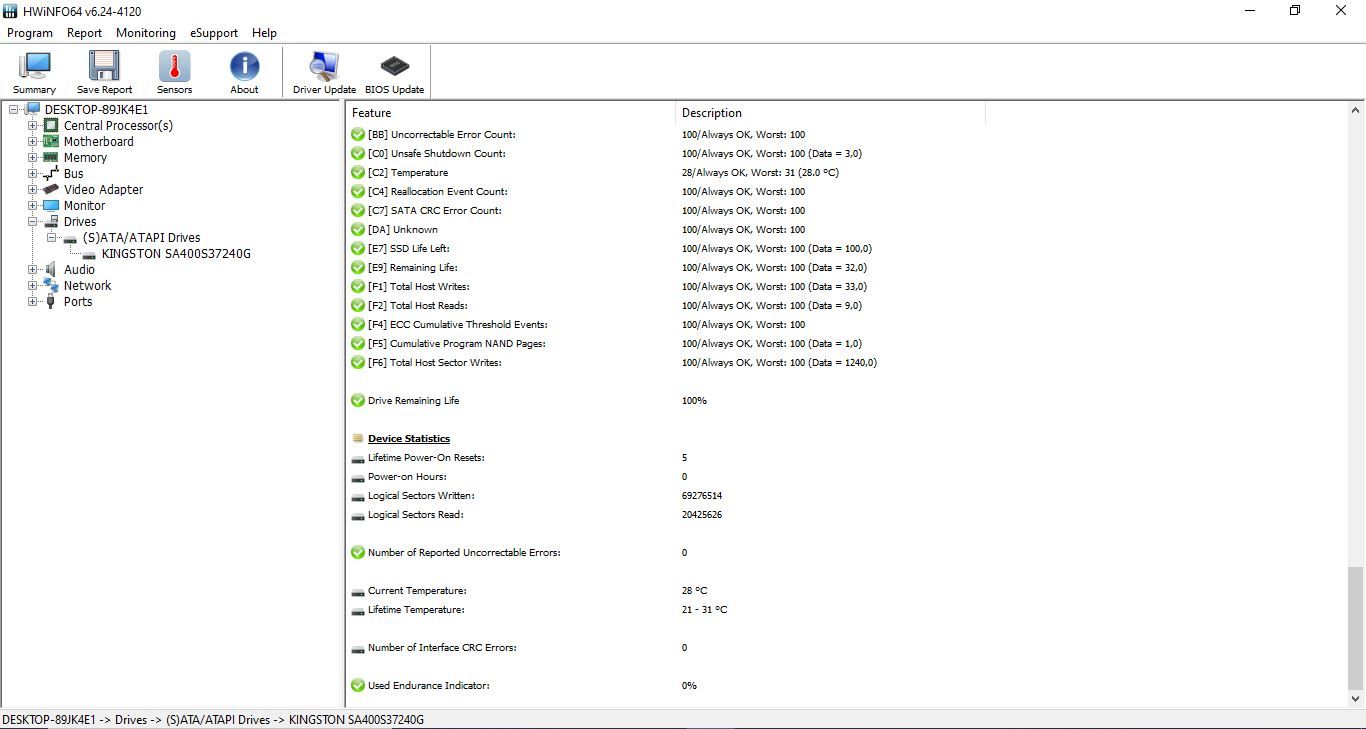Image resolution: width=1366 pixels, height=729 pixels.
Task: Click the Feature column header
Action: pyautogui.click(x=511, y=113)
